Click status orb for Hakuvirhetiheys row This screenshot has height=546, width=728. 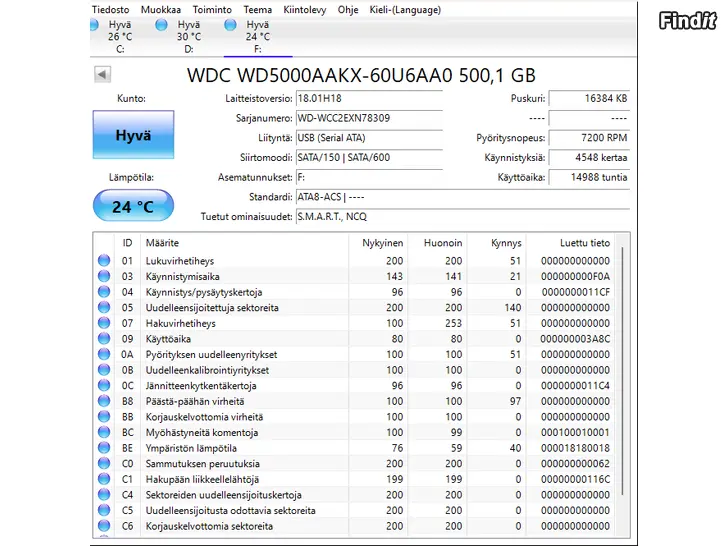point(104,324)
